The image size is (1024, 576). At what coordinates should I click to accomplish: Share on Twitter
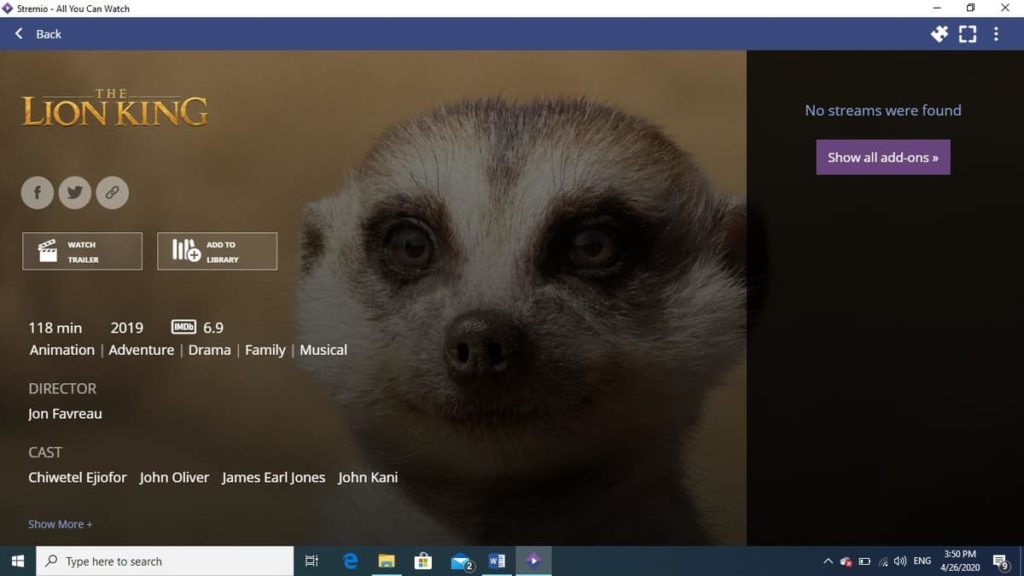(x=75, y=193)
